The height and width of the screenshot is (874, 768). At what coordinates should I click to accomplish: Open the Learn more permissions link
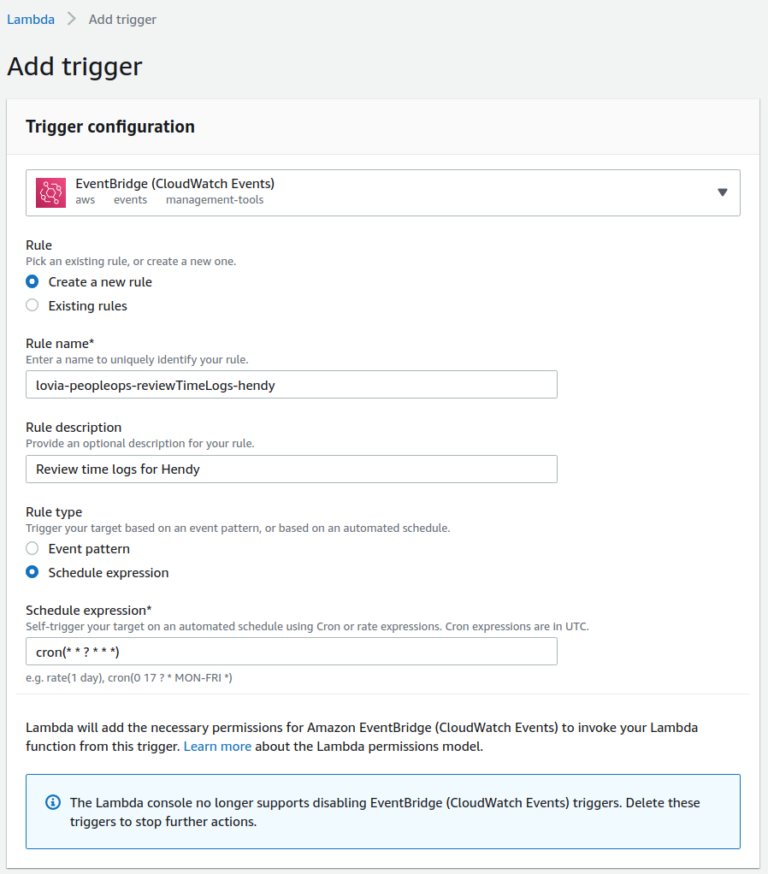tap(217, 746)
